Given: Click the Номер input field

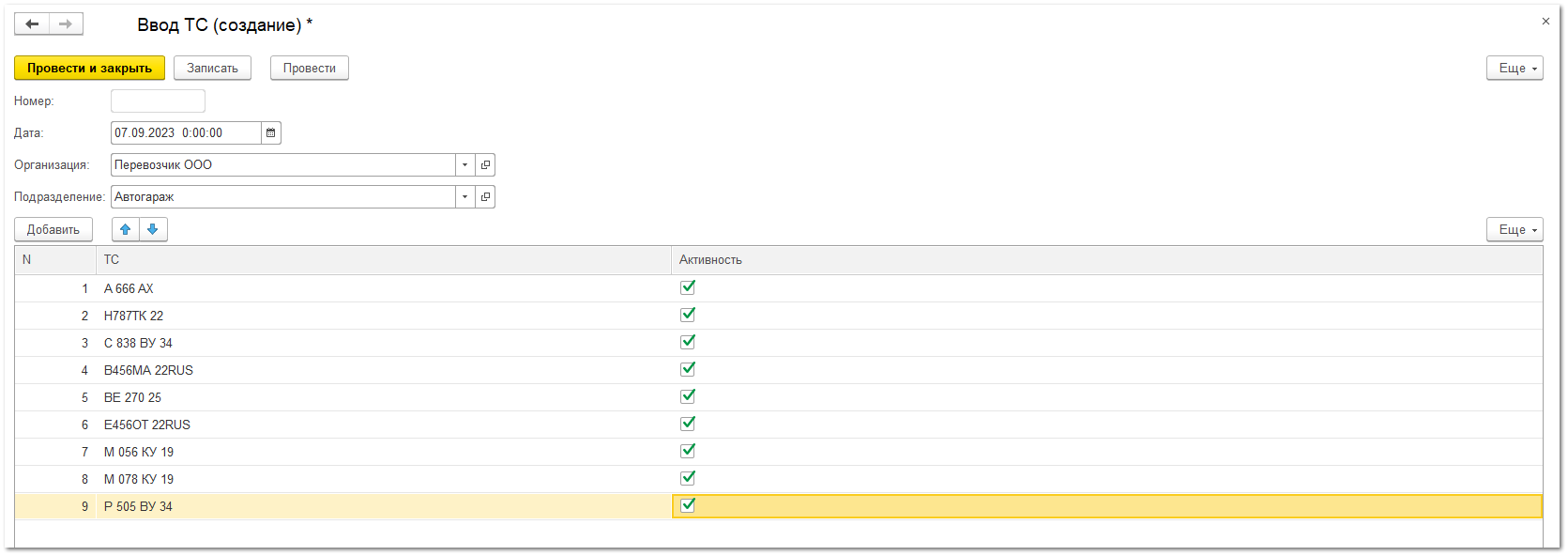Looking at the screenshot, I should click(x=158, y=101).
